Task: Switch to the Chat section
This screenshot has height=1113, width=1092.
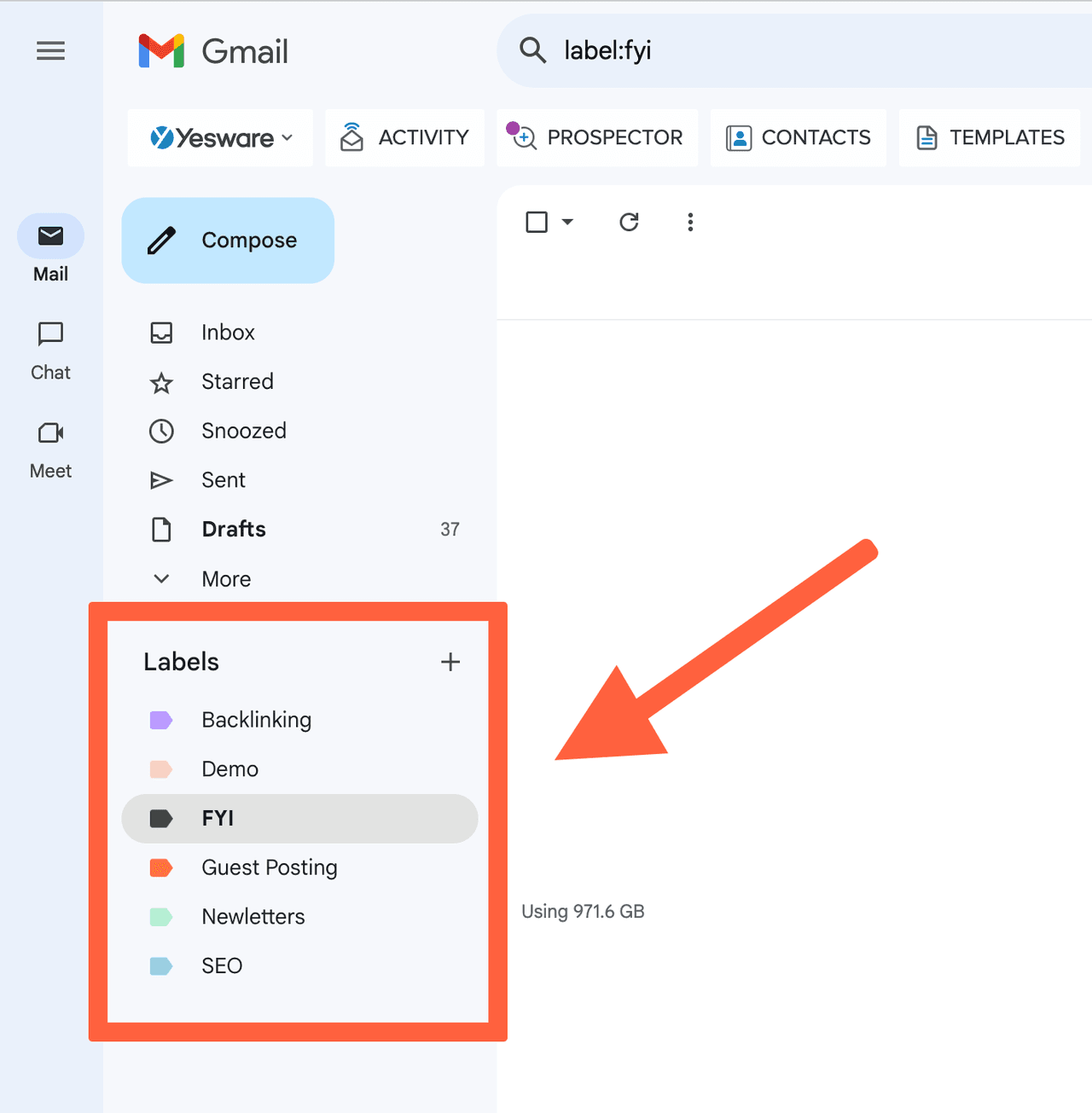Action: click(x=49, y=350)
